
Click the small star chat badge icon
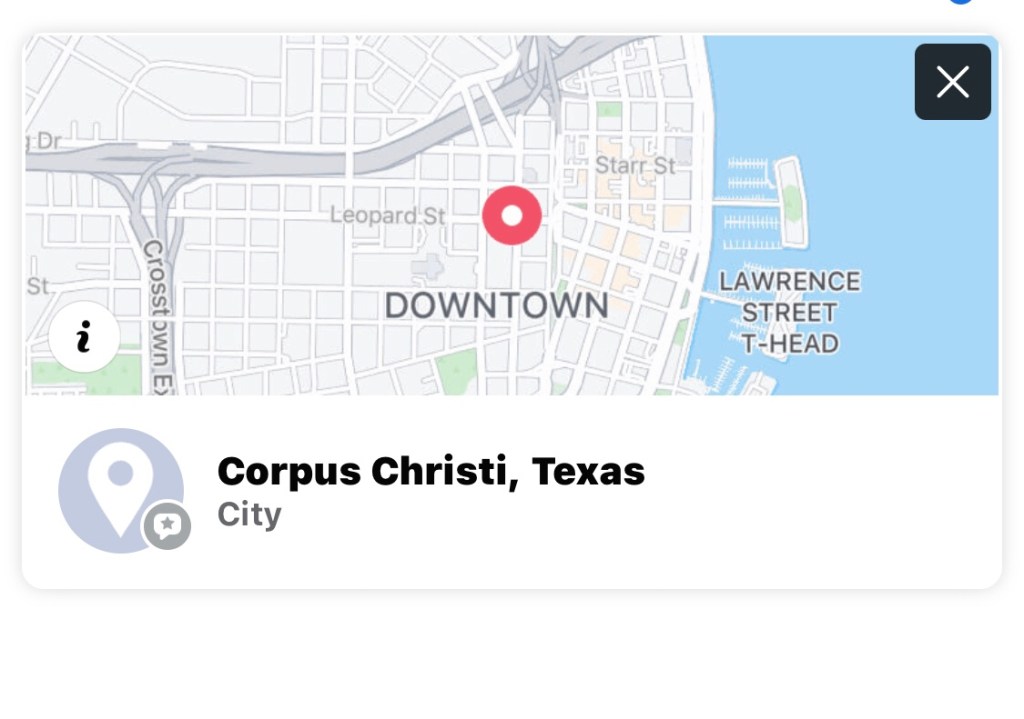click(167, 525)
